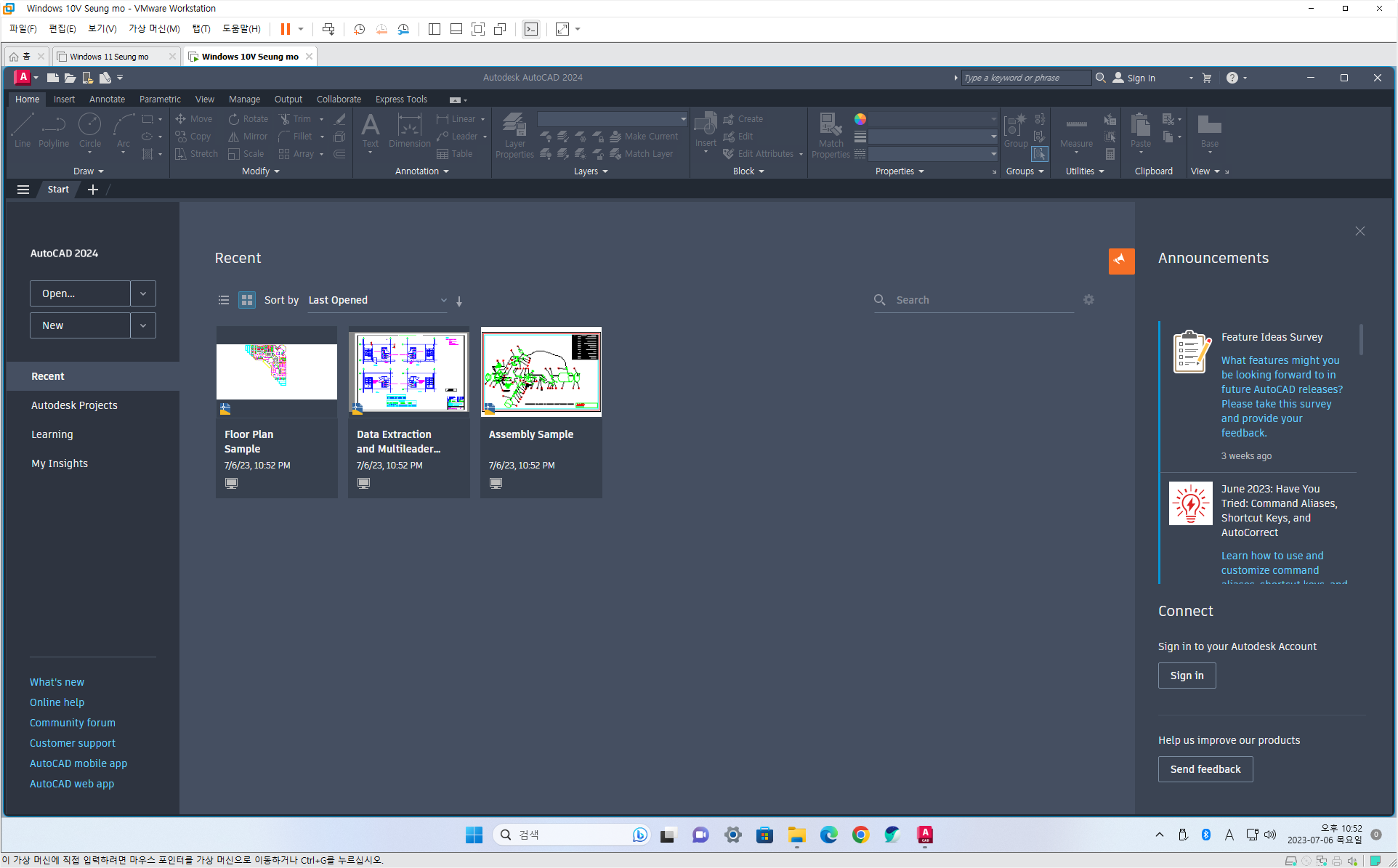Viewport: 1398px width, 868px height.
Task: Expand the New button dropdown arrow
Action: [x=143, y=325]
